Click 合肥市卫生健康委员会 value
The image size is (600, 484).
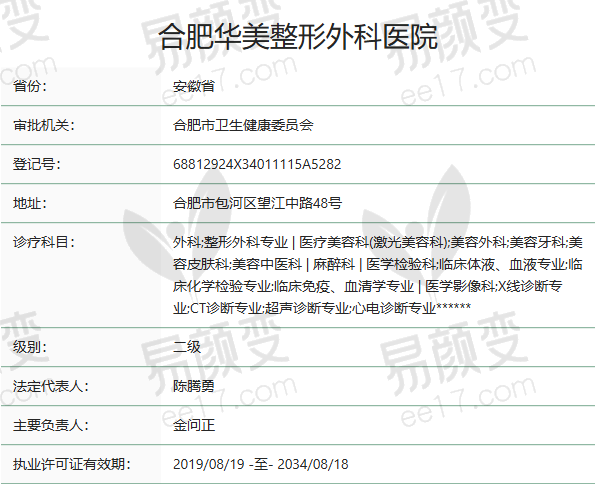[x=243, y=125]
